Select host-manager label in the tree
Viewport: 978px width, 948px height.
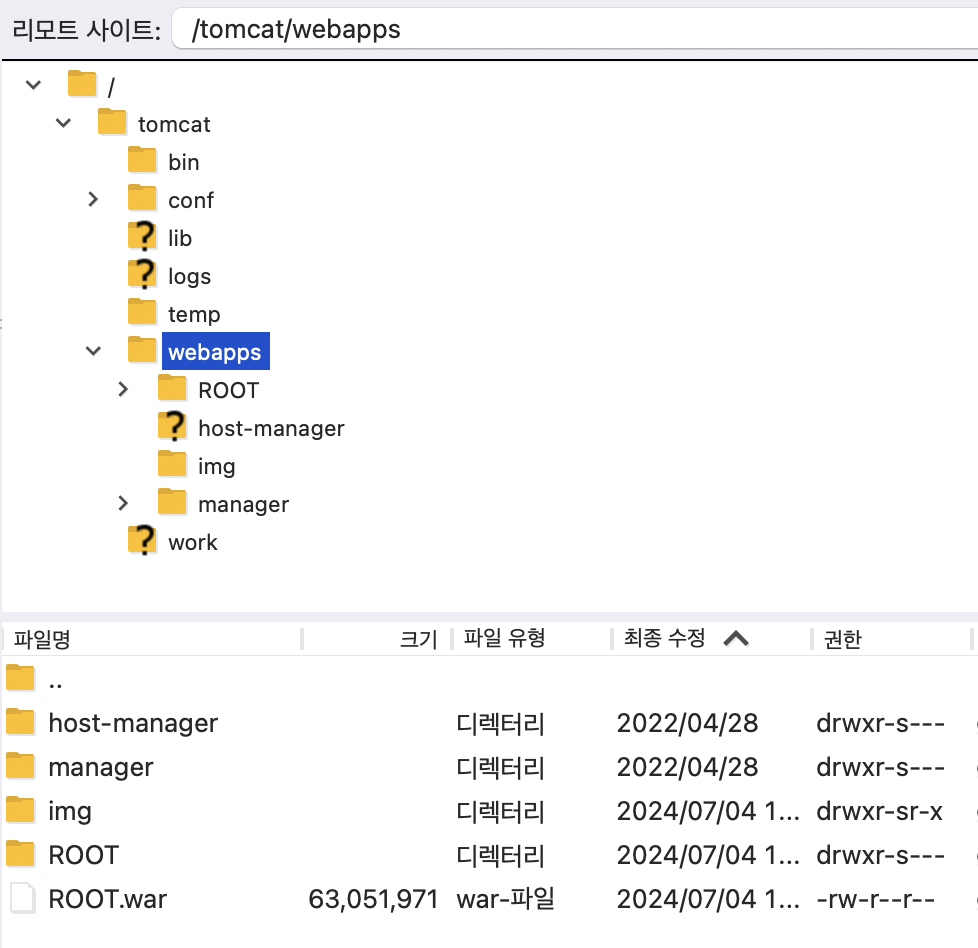click(271, 428)
